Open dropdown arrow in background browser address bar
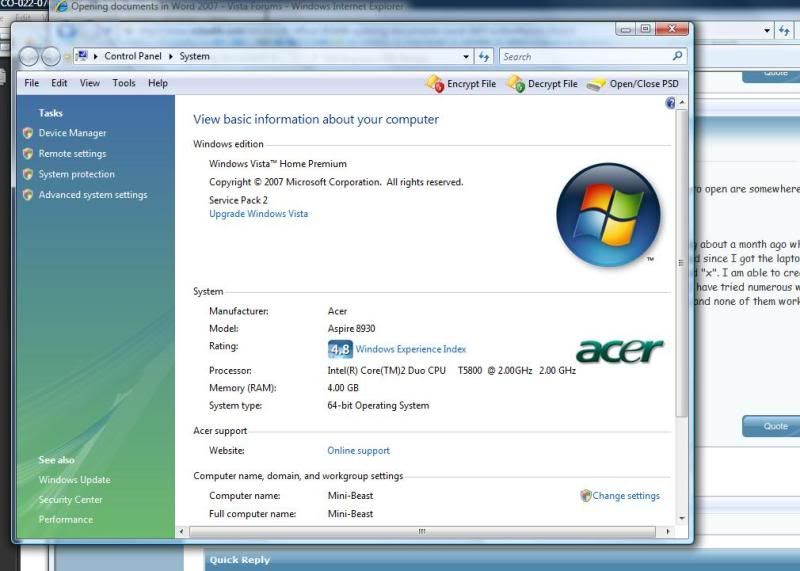 (767, 31)
